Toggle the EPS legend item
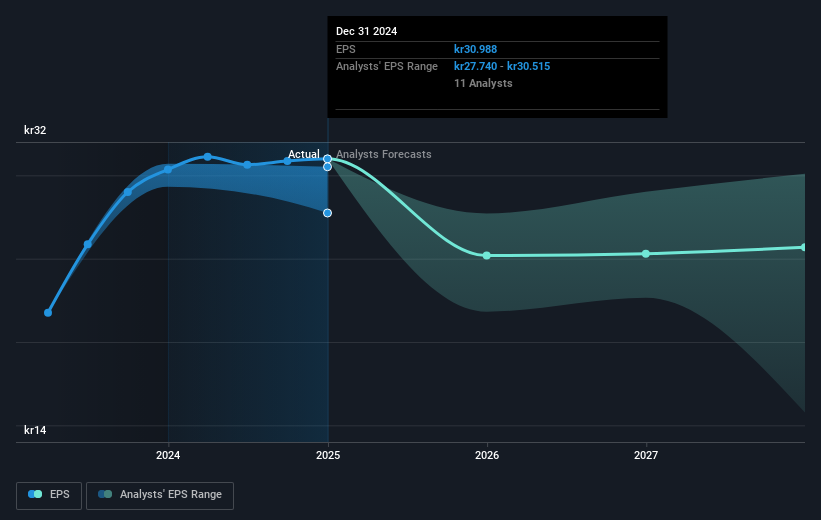821x520 pixels. [x=49, y=495]
